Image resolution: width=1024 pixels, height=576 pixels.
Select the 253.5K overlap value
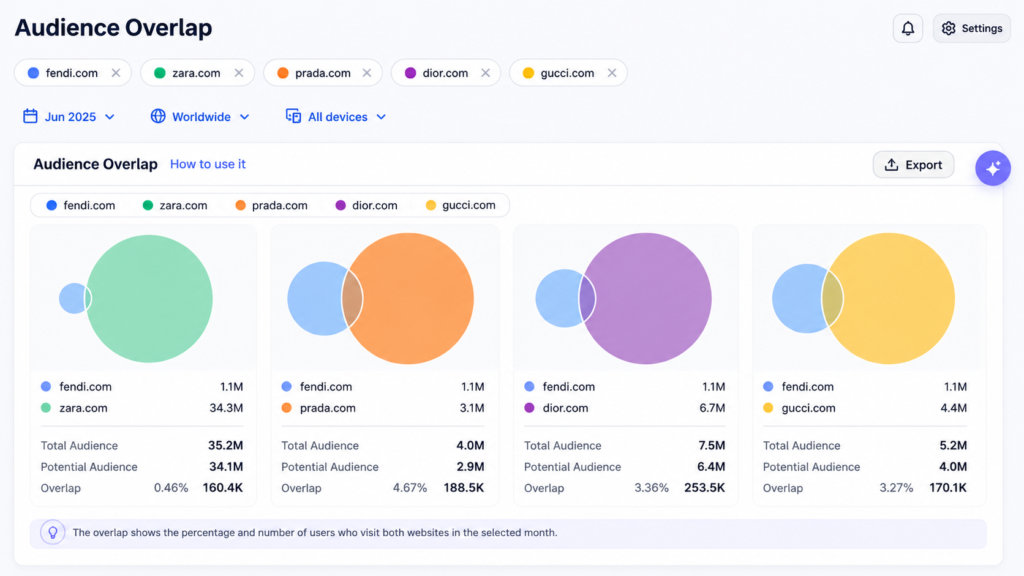(705, 488)
